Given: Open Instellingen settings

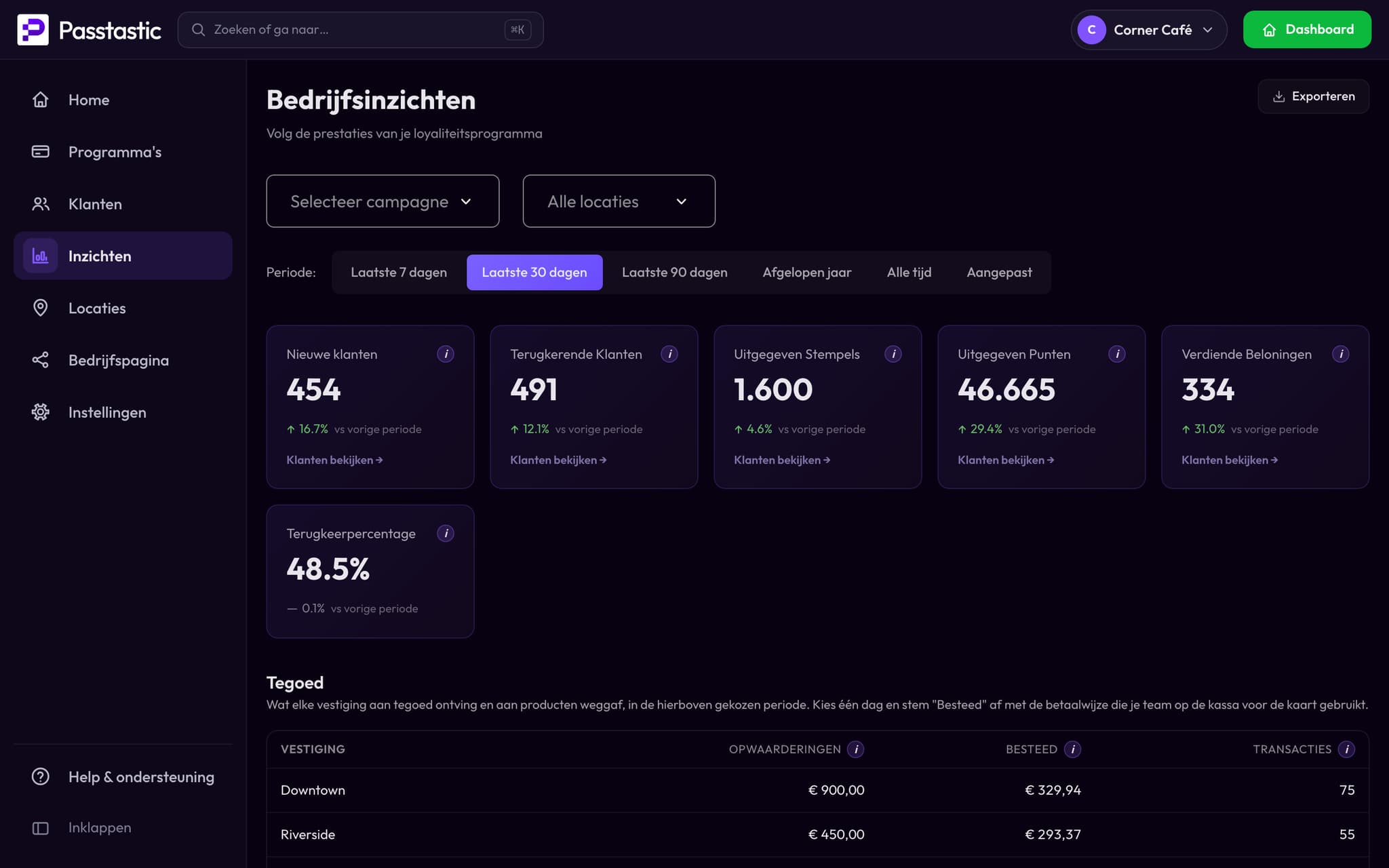Looking at the screenshot, I should click(123, 412).
